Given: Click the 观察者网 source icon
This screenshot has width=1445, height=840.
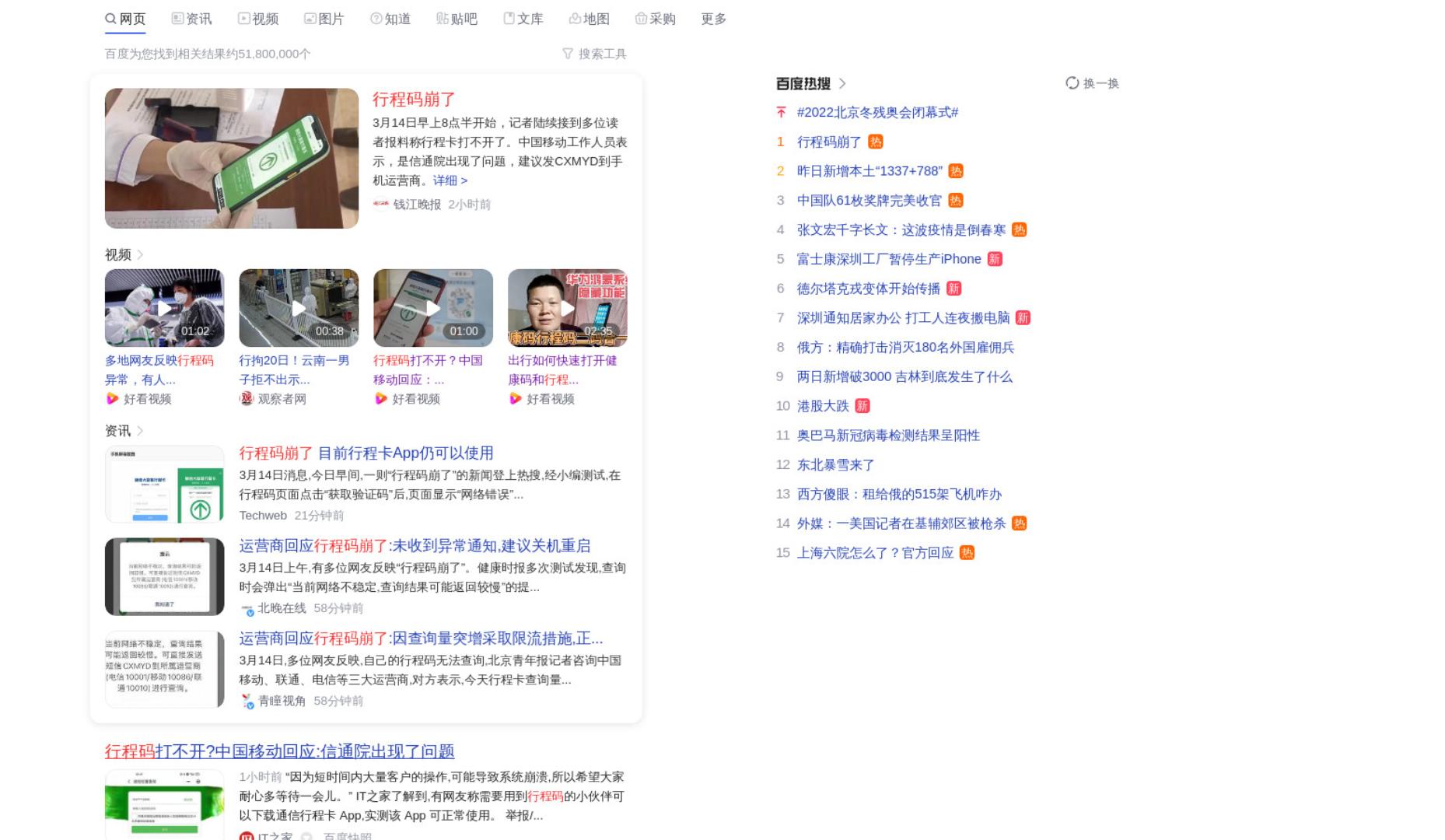Looking at the screenshot, I should tap(247, 399).
